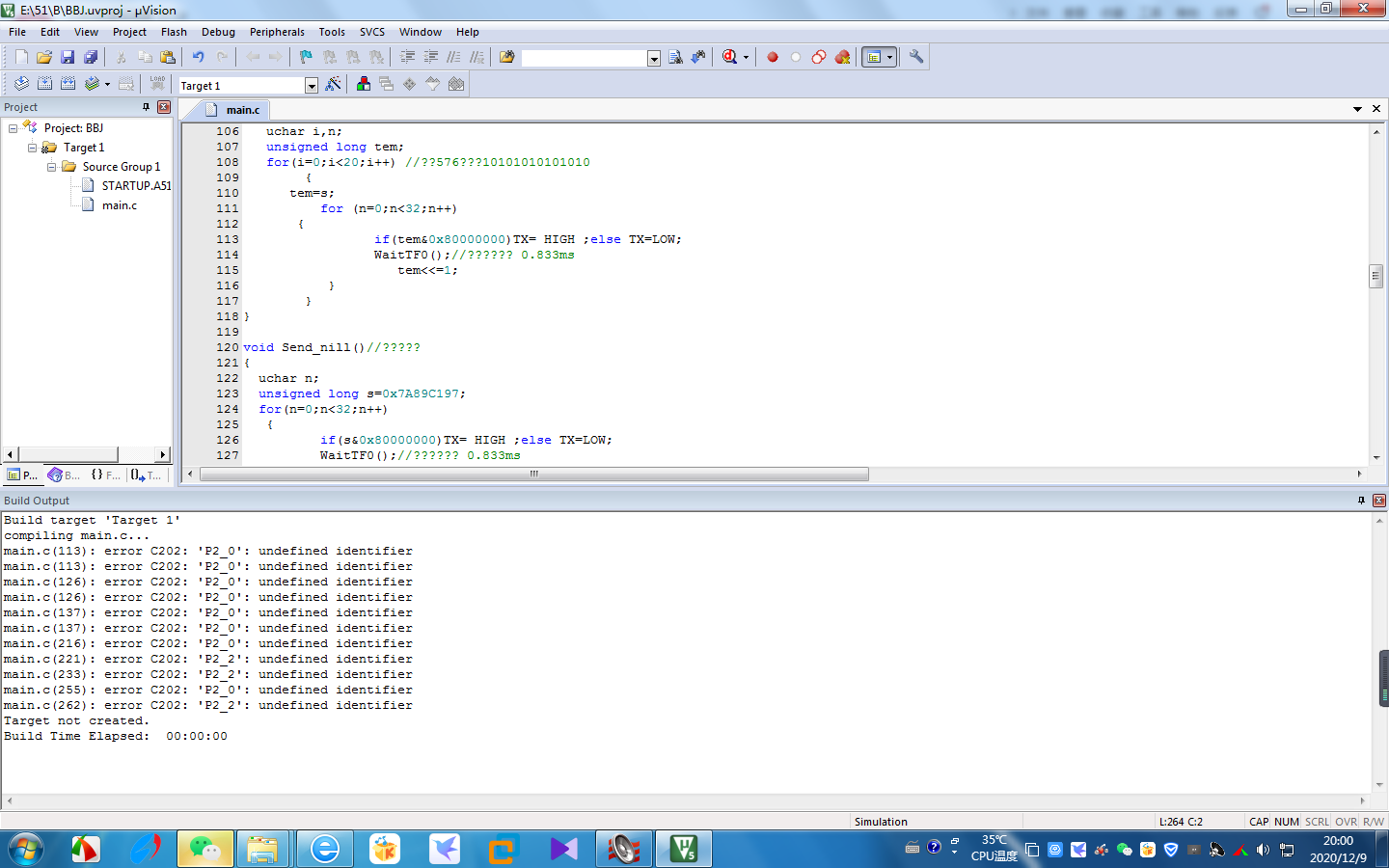Close the Build Output panel

1378,501
